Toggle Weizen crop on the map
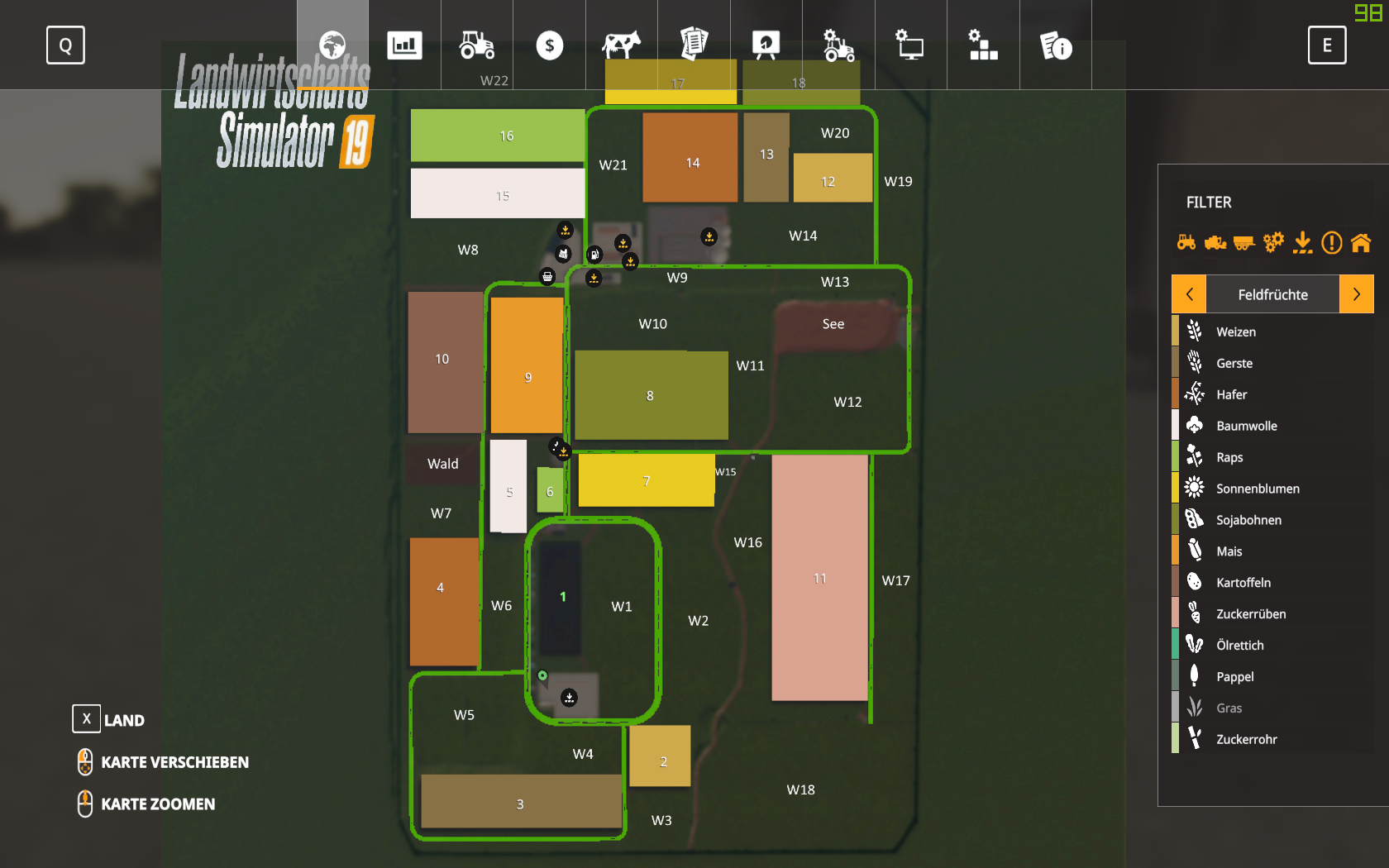The height and width of the screenshot is (868, 1389). click(1273, 331)
